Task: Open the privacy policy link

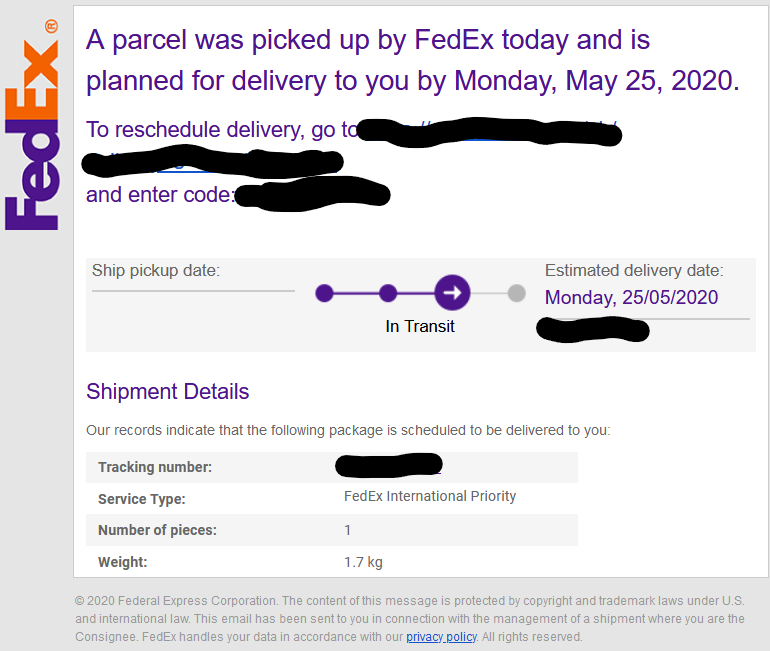Action: tap(441, 637)
